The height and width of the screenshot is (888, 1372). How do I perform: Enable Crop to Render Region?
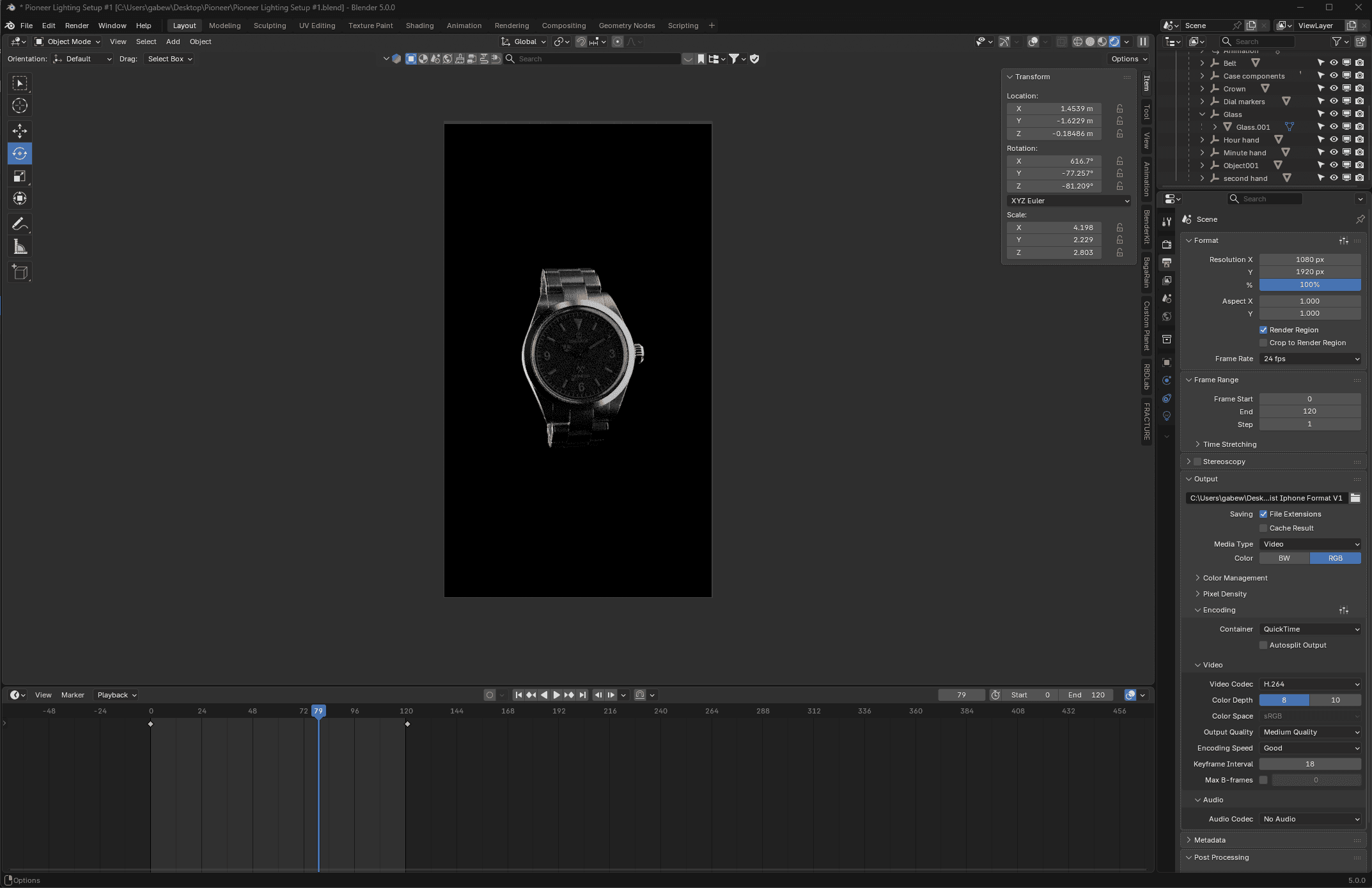1263,343
